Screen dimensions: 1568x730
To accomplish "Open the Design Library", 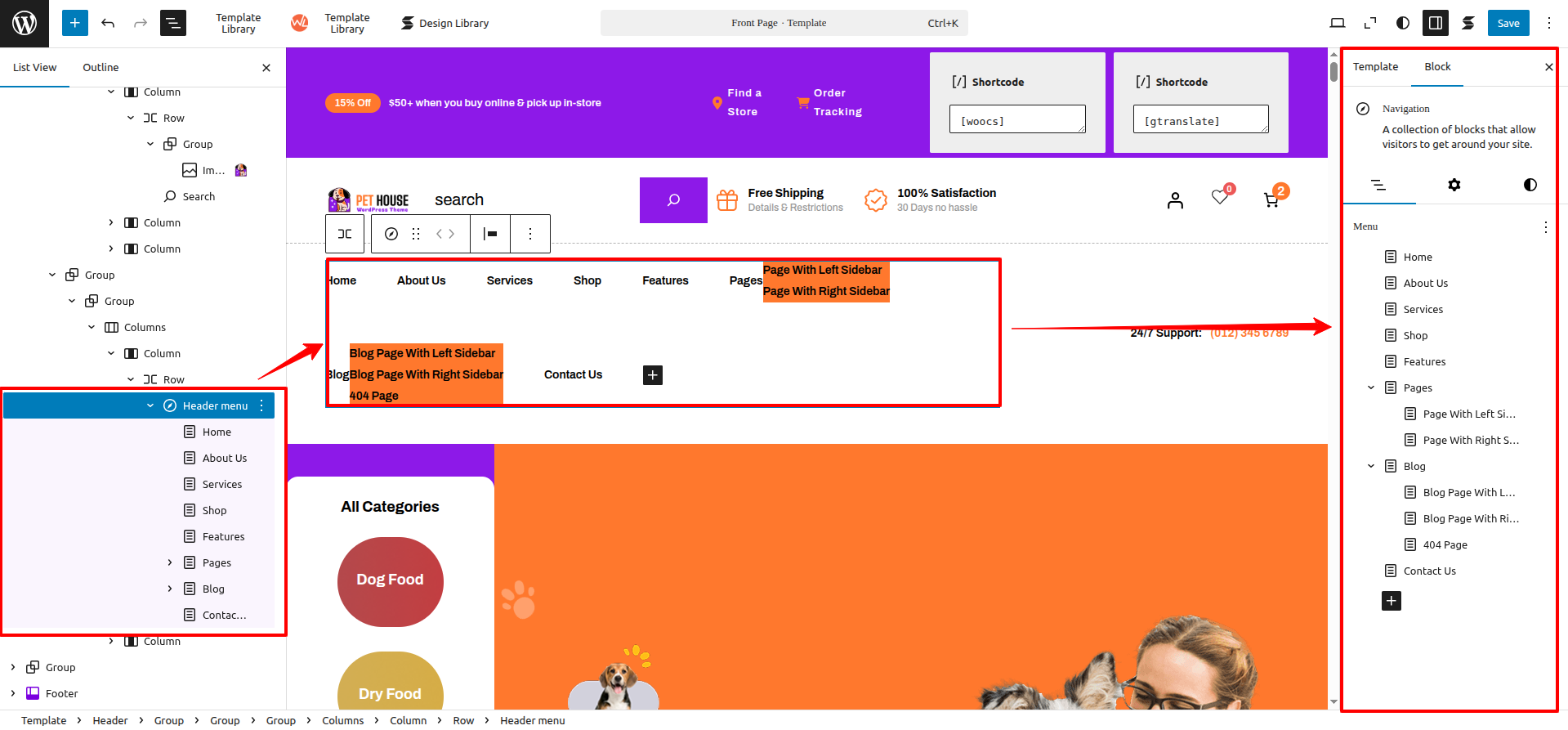I will (x=444, y=23).
